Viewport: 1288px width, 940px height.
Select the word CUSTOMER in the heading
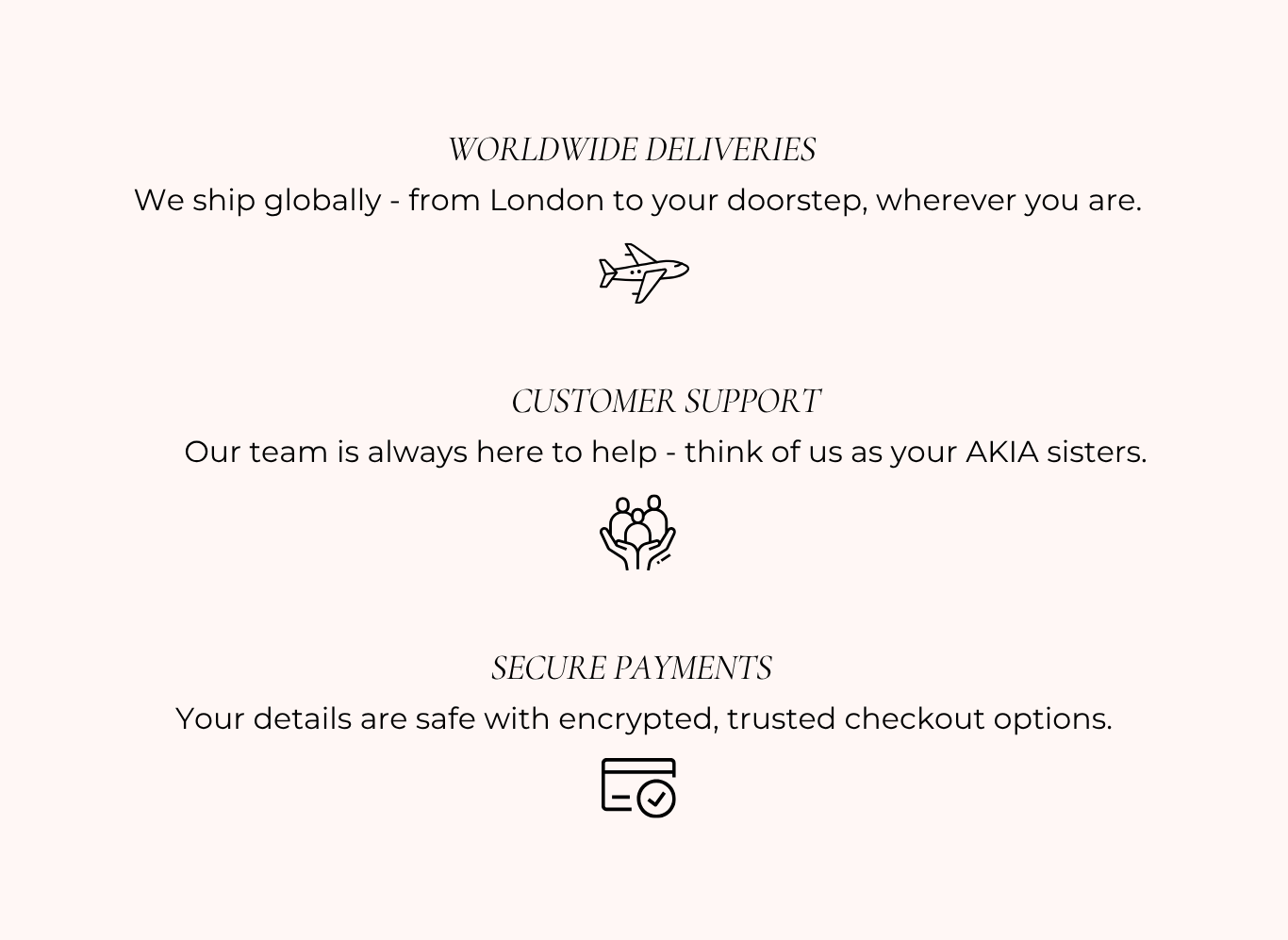pyautogui.click(x=593, y=402)
